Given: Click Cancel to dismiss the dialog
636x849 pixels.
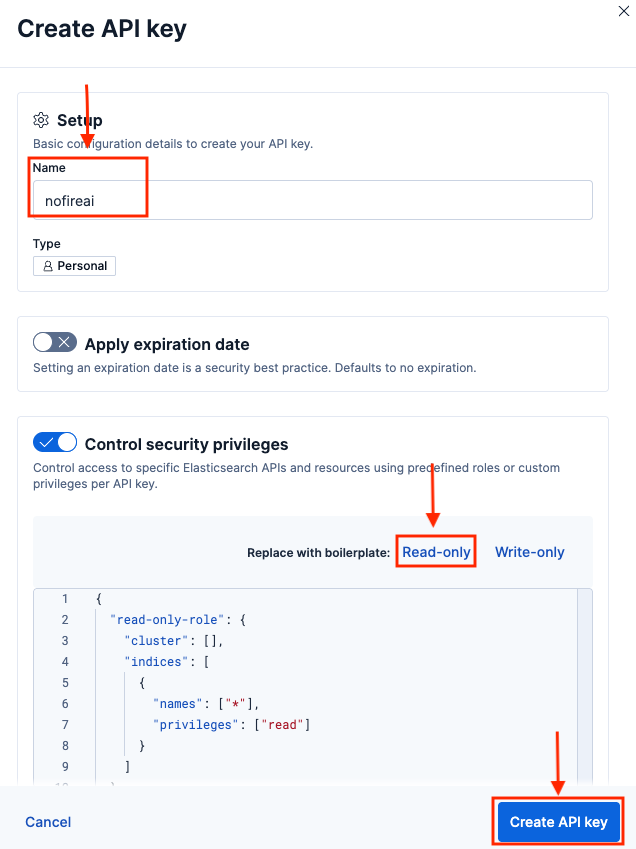Looking at the screenshot, I should pos(48,821).
